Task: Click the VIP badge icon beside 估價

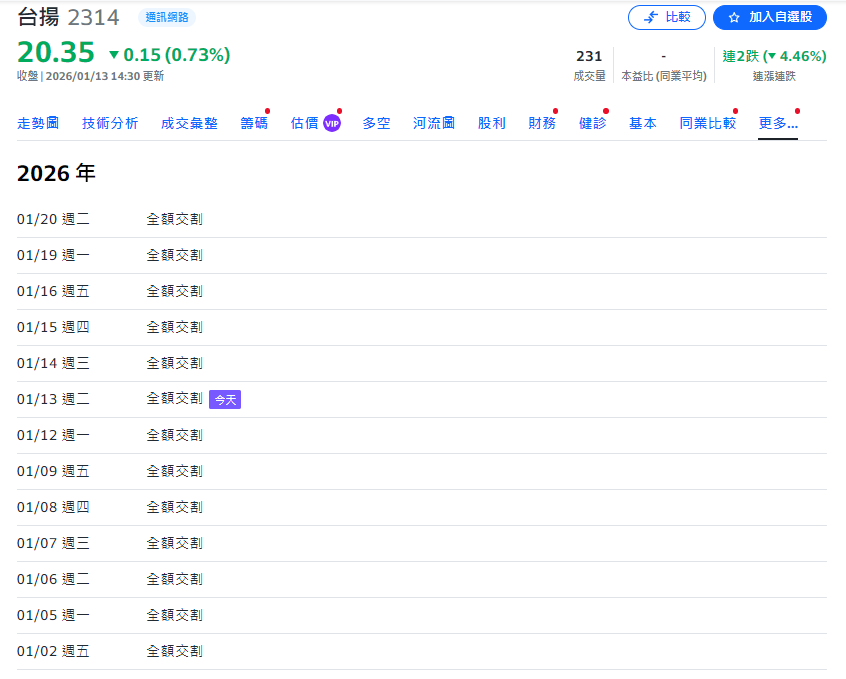Action: coord(332,124)
